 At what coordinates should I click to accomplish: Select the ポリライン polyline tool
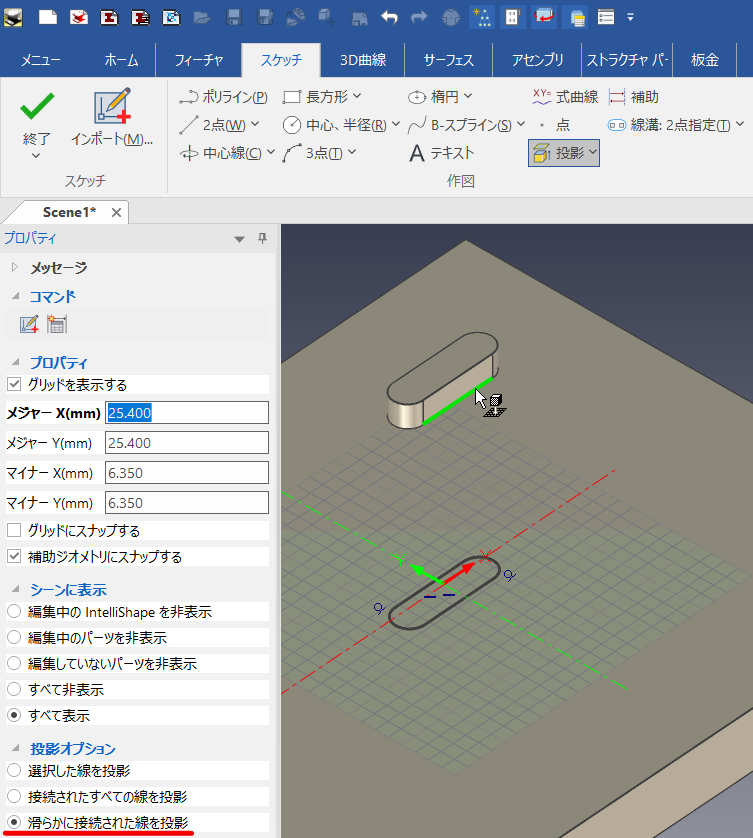[222, 97]
